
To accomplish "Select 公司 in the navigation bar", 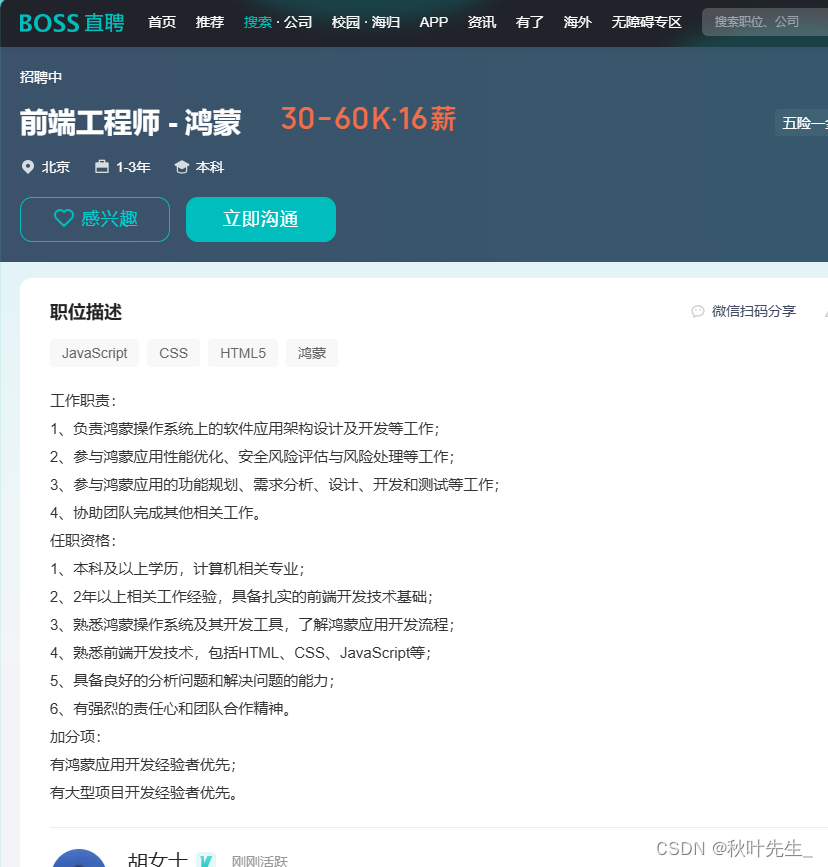I will [298, 22].
